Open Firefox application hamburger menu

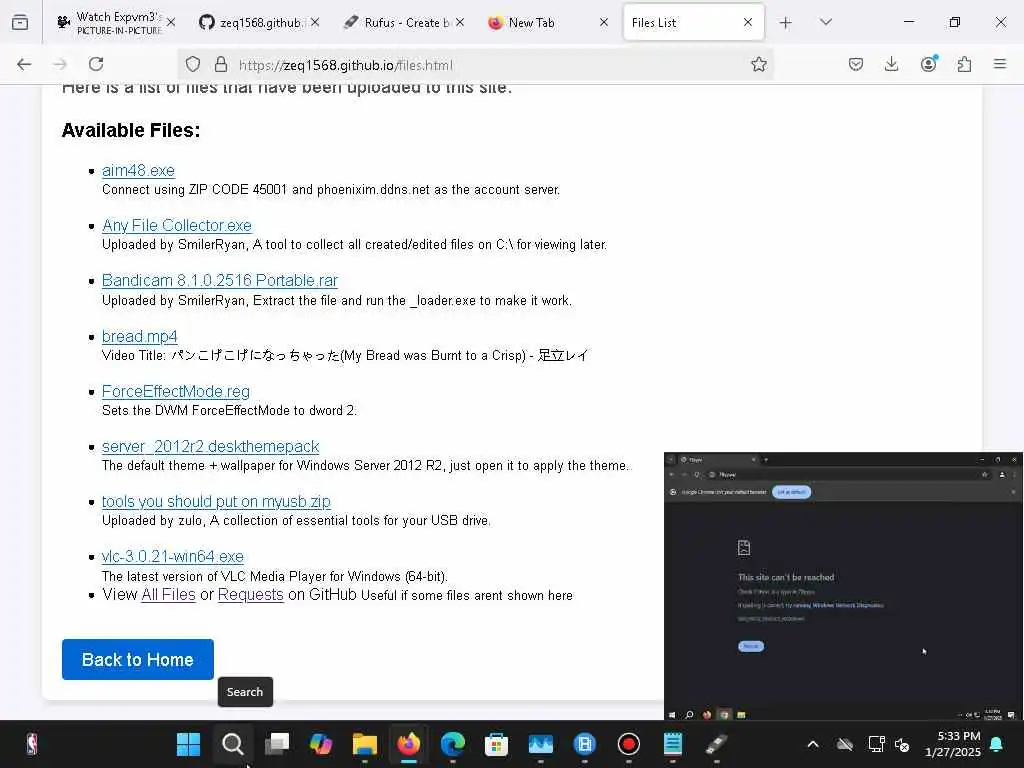[1000, 64]
